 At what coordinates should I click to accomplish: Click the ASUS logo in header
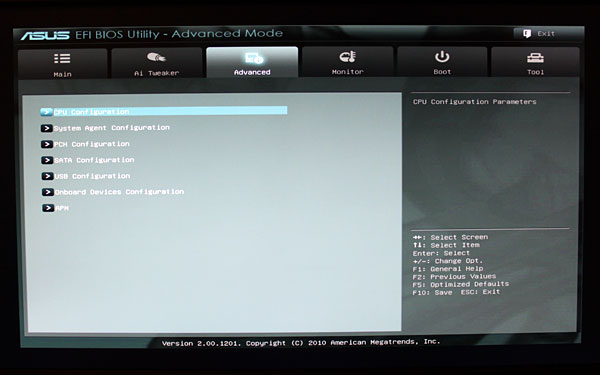tap(45, 36)
